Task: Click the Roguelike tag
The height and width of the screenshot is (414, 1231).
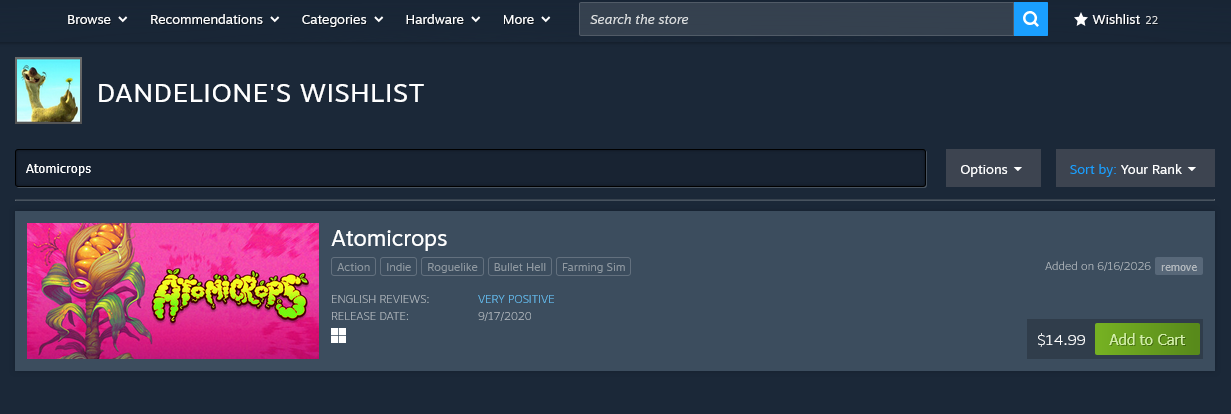Action: click(453, 267)
